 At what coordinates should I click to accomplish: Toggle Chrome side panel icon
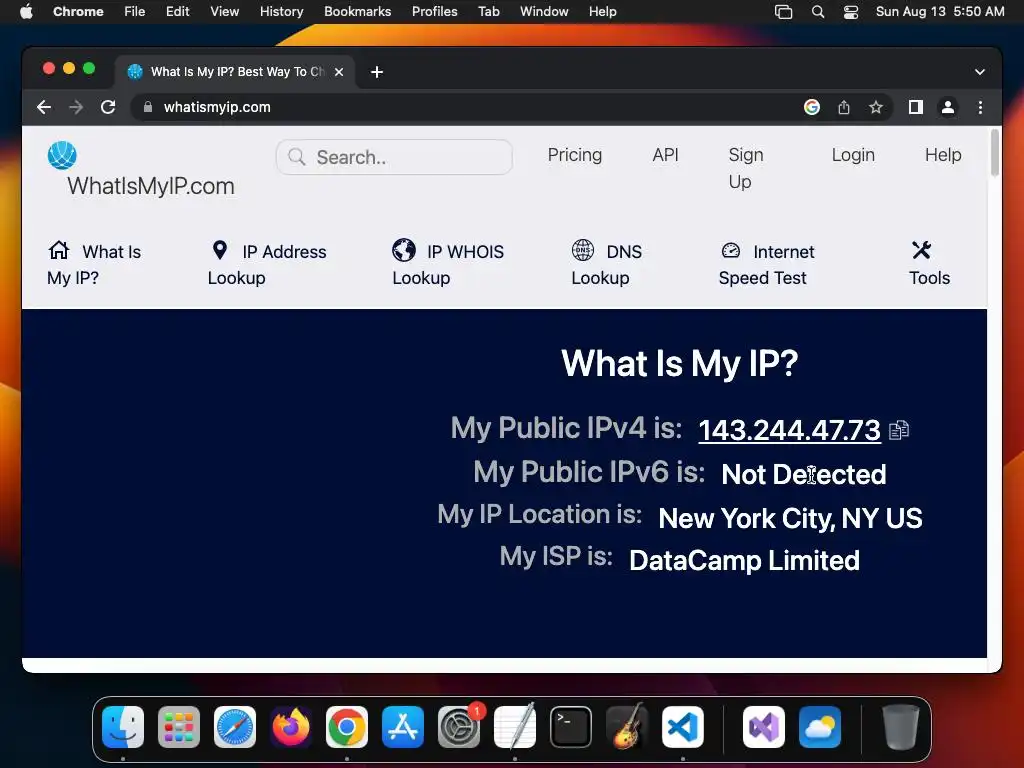click(x=916, y=107)
